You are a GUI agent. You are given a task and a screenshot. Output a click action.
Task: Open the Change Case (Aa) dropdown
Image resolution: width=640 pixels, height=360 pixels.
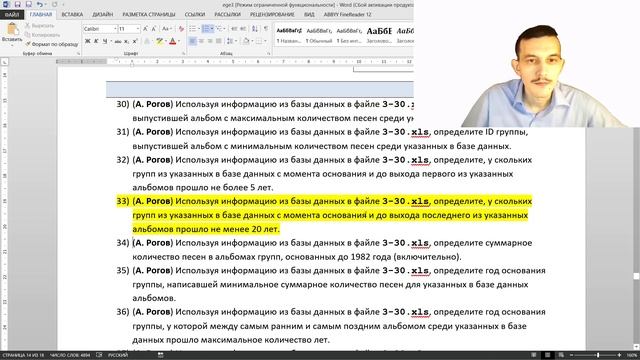click(167, 29)
